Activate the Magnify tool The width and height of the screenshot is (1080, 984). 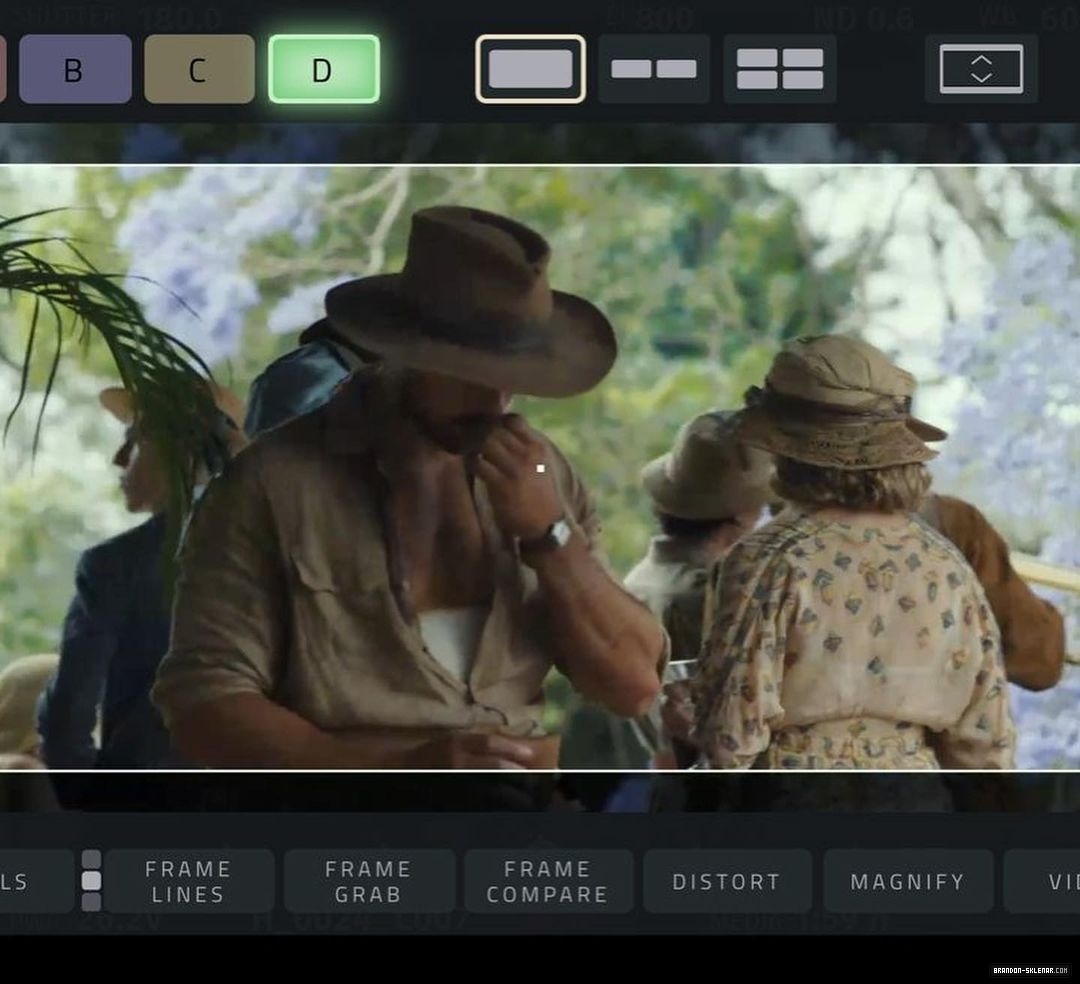pos(908,881)
